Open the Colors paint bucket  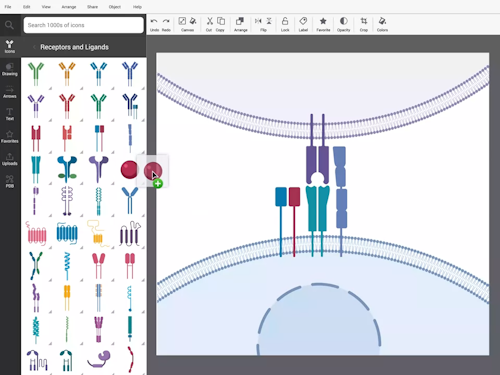pyautogui.click(x=382, y=24)
